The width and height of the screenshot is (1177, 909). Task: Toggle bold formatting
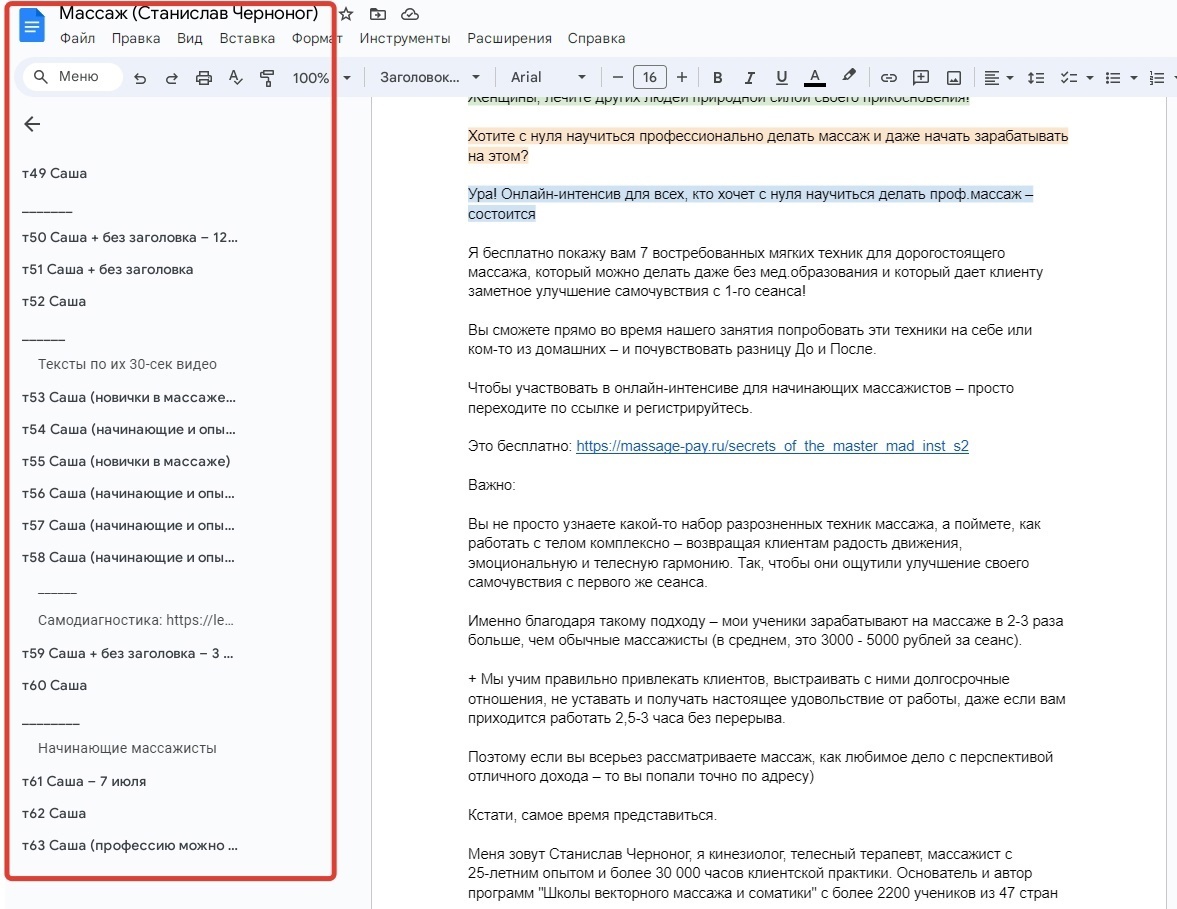[x=718, y=77]
